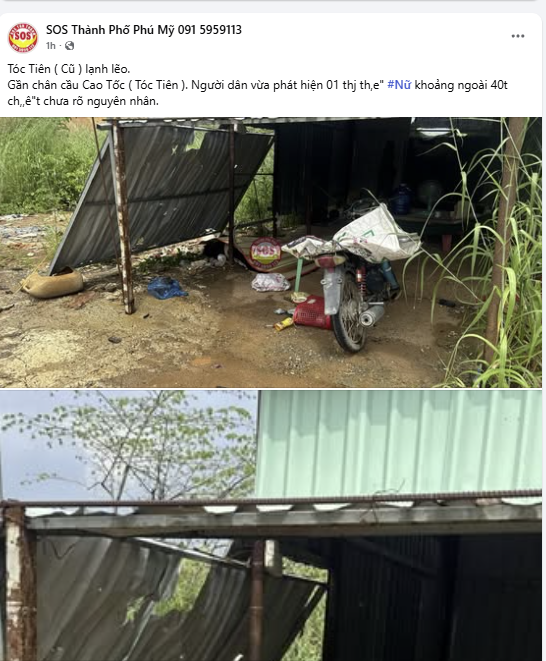Image resolution: width=546 pixels, height=661 pixels.
Task: Open the SOS page profile picture
Action: coord(23,37)
